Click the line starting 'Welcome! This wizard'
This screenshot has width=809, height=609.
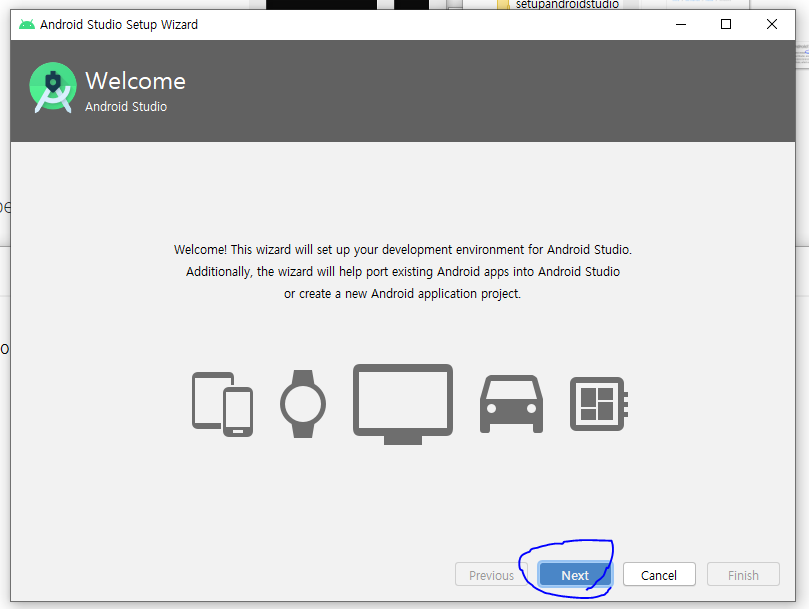coord(403,250)
